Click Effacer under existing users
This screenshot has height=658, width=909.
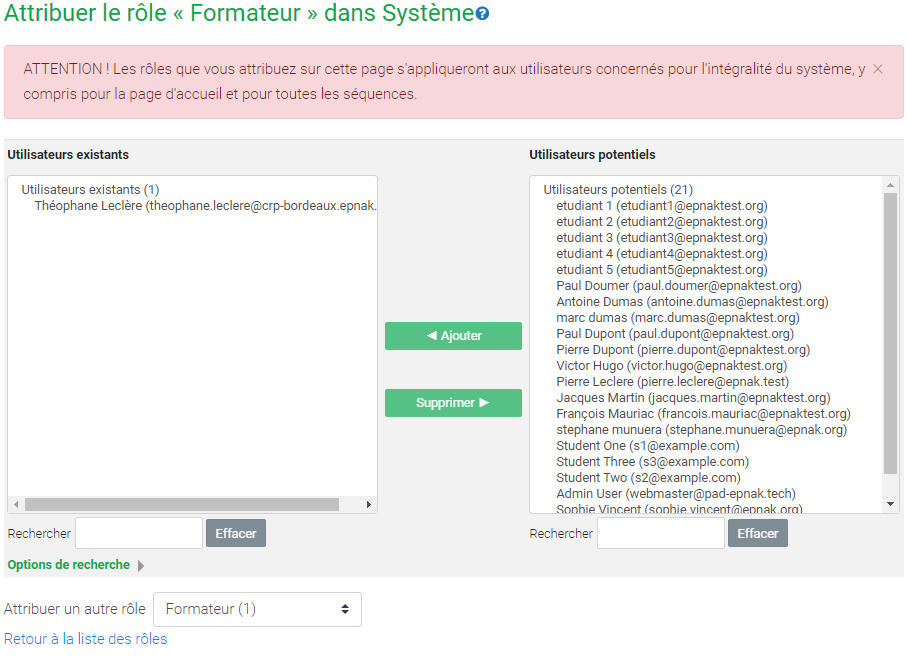(236, 533)
